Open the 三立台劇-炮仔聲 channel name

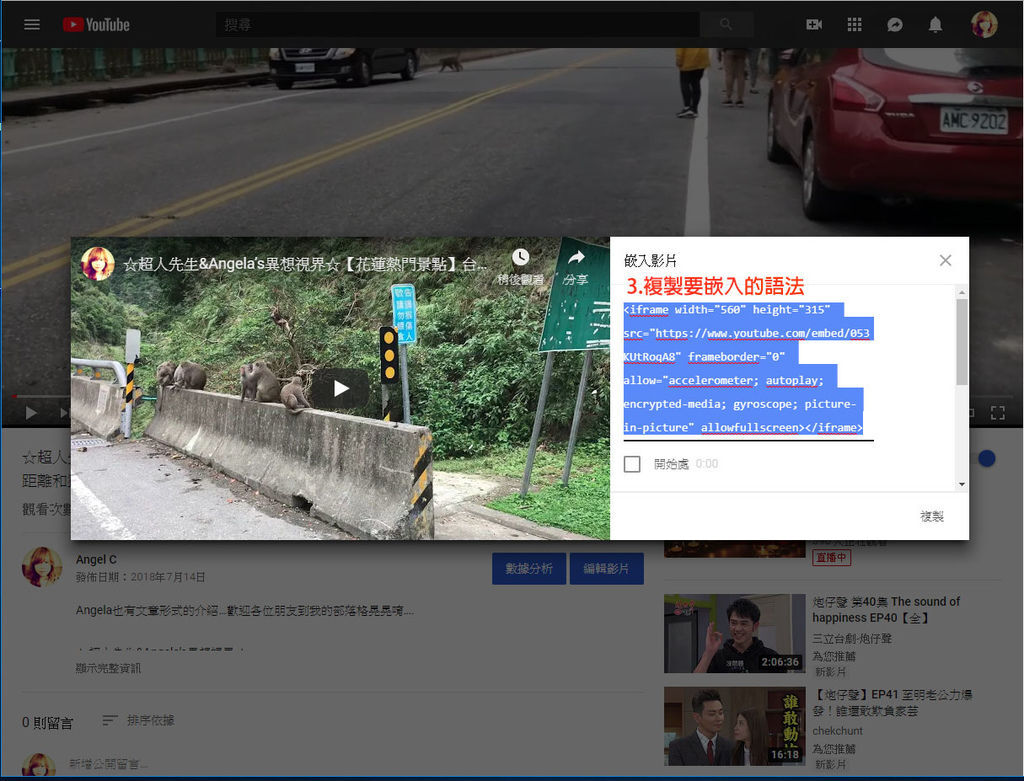point(852,638)
